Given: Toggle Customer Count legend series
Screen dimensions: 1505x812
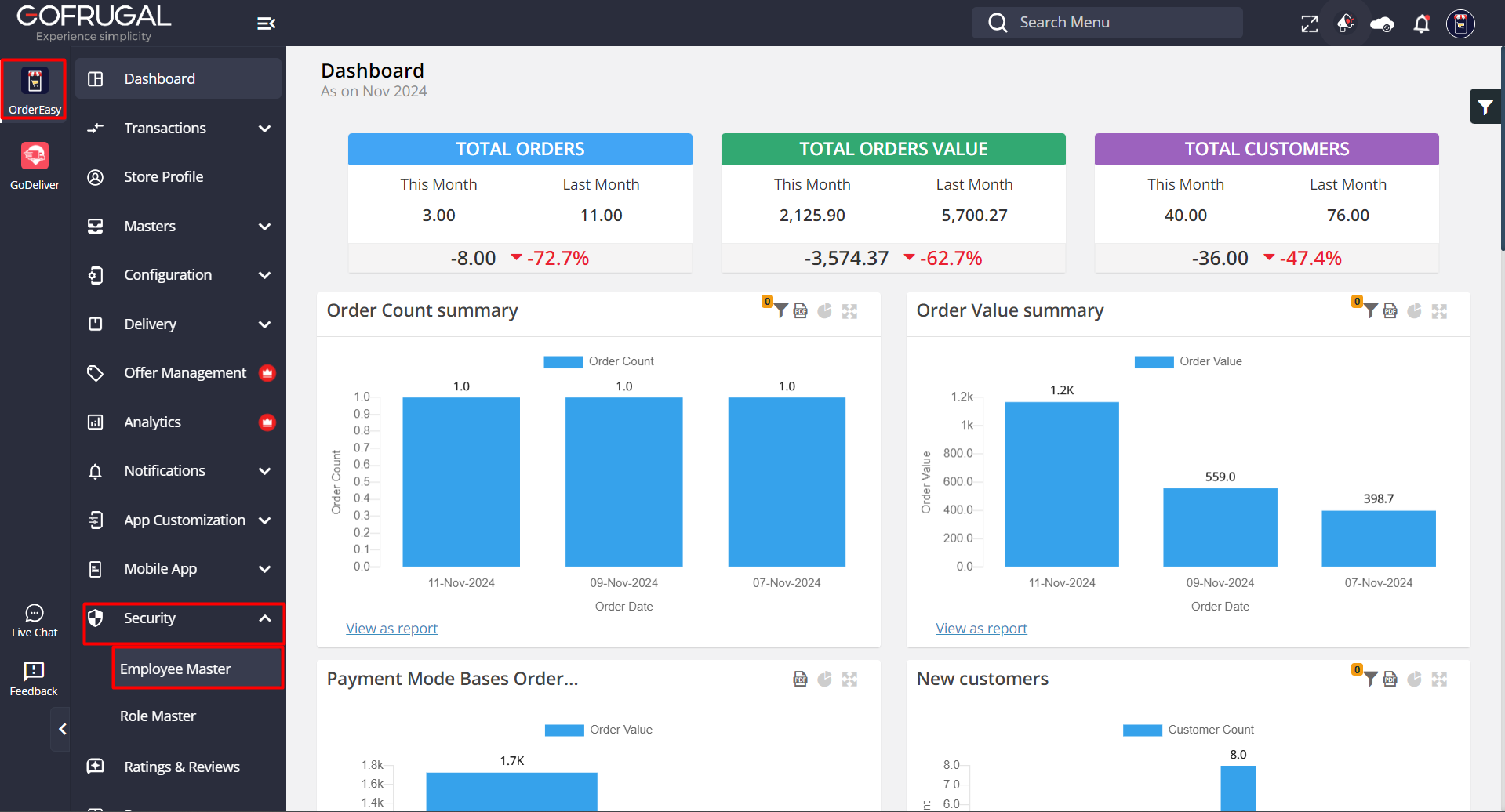Looking at the screenshot, I should (x=1188, y=730).
